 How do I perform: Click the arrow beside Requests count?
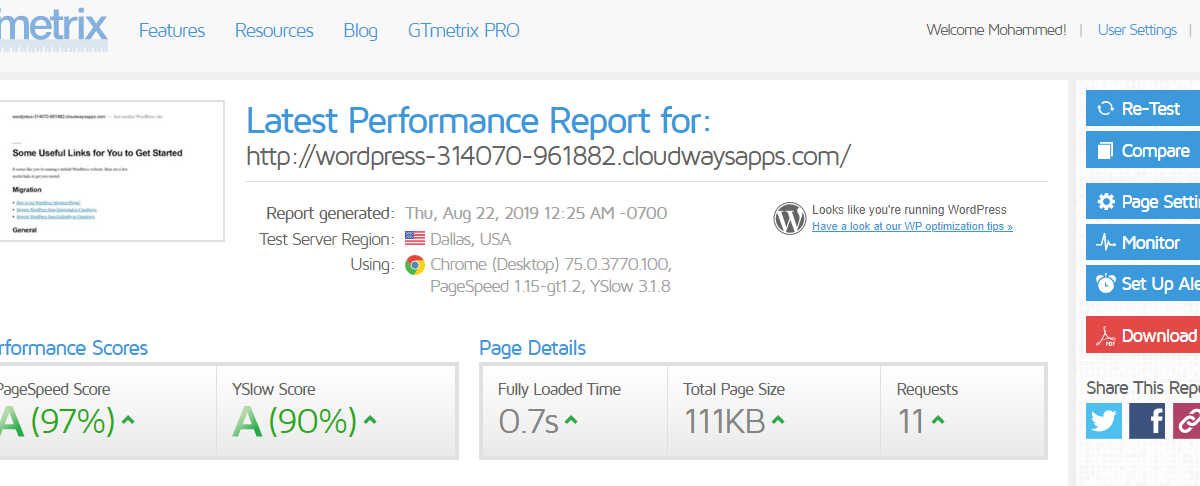pyautogui.click(x=938, y=421)
